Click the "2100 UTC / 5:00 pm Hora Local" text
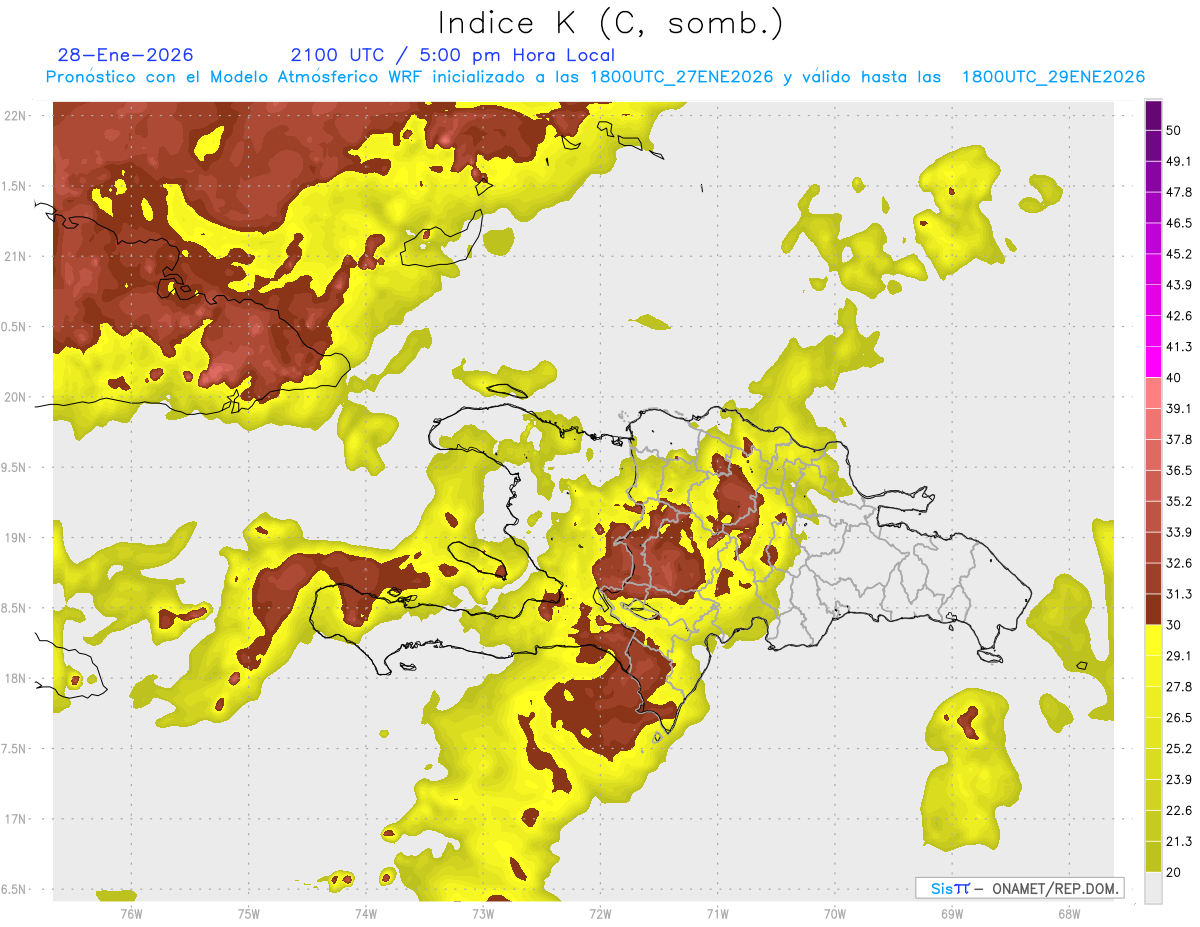 (x=453, y=55)
